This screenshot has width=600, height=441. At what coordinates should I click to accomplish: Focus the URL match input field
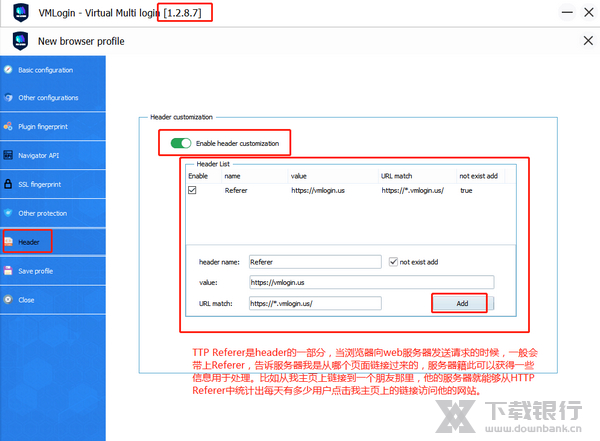[x=315, y=303]
